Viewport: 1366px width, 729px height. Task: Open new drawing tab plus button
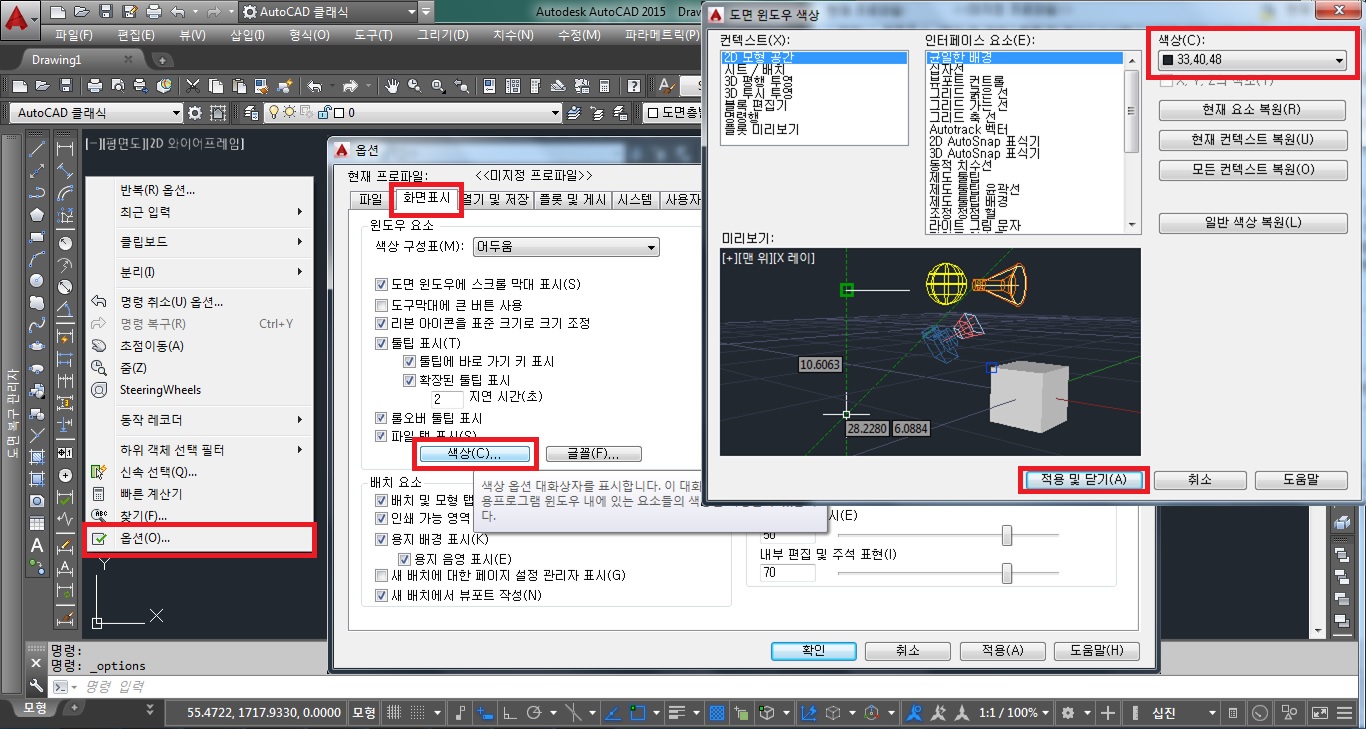point(160,59)
